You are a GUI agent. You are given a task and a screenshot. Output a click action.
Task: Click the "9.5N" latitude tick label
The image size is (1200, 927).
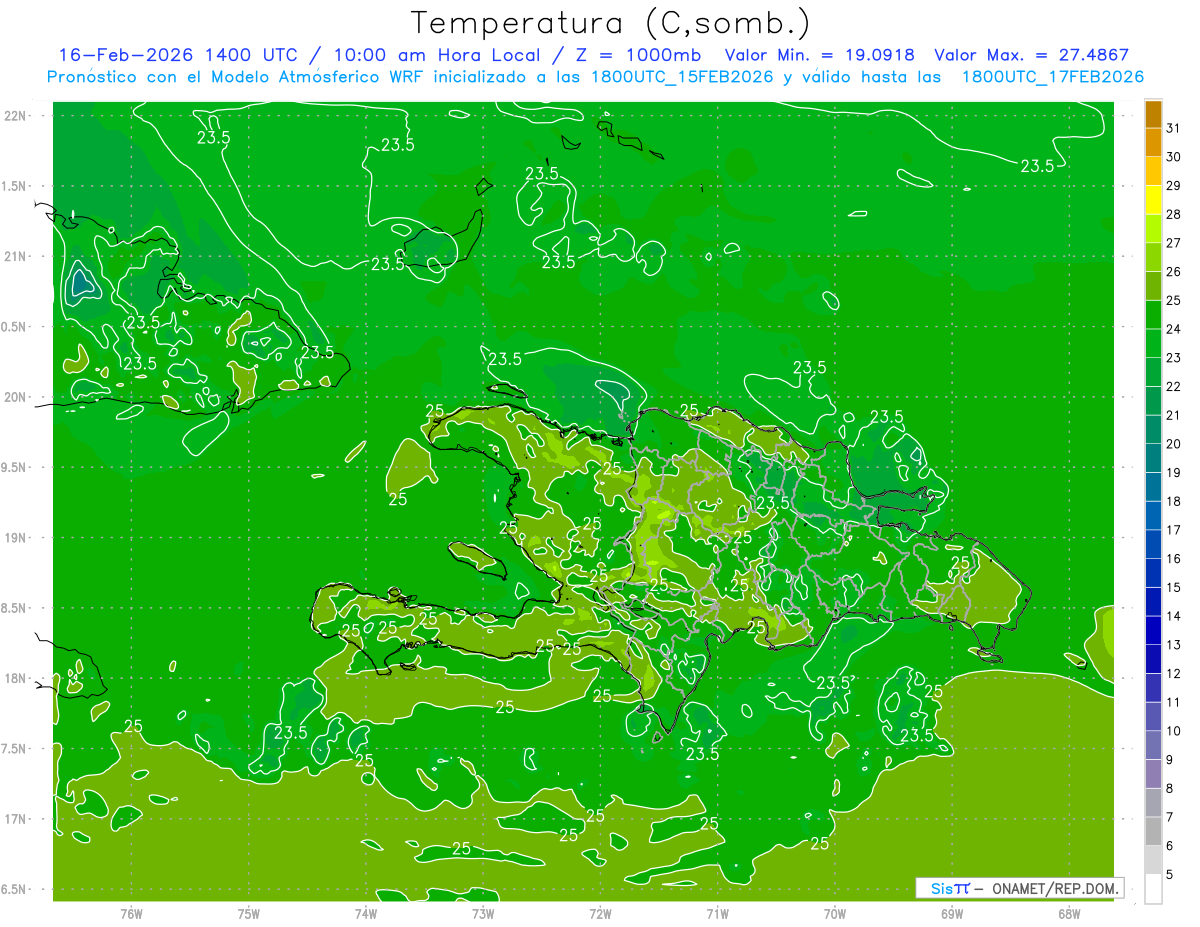[x=15, y=467]
